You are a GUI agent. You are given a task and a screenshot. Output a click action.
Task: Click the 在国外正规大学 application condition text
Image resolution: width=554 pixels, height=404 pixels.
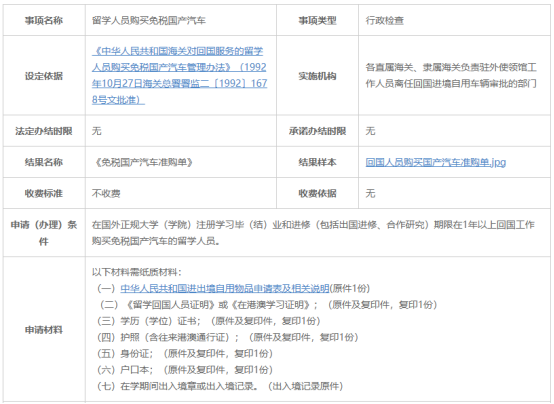point(313,233)
